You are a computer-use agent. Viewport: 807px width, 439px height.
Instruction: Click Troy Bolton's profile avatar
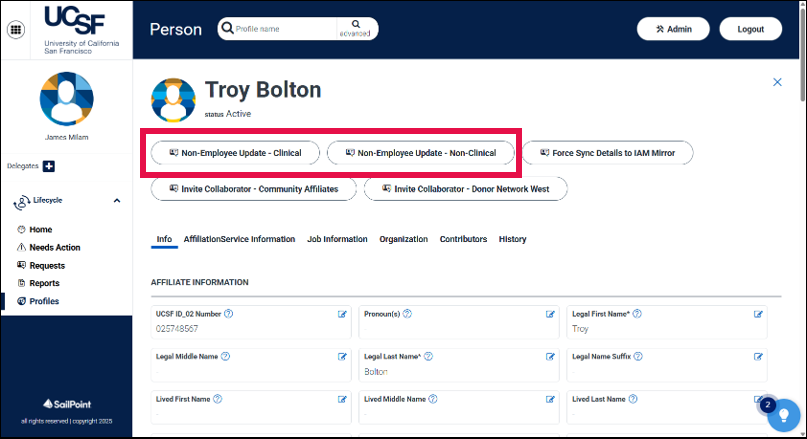(173, 100)
